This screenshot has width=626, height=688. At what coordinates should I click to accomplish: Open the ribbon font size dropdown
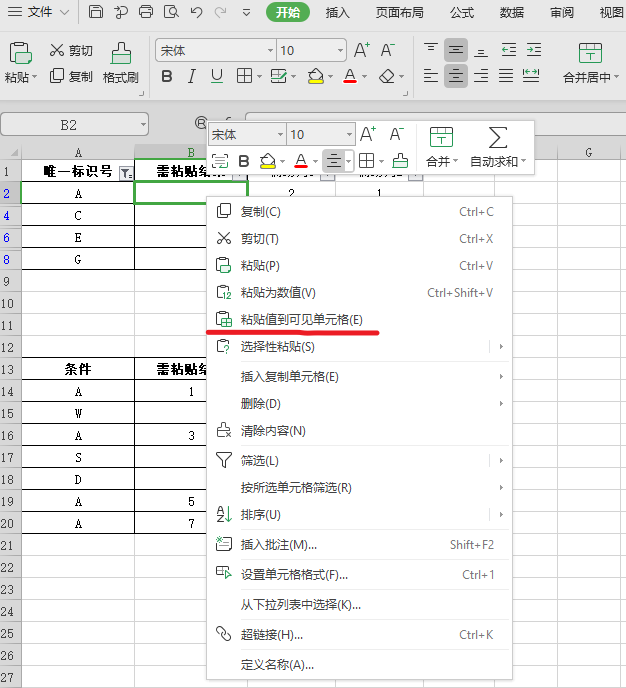point(340,50)
